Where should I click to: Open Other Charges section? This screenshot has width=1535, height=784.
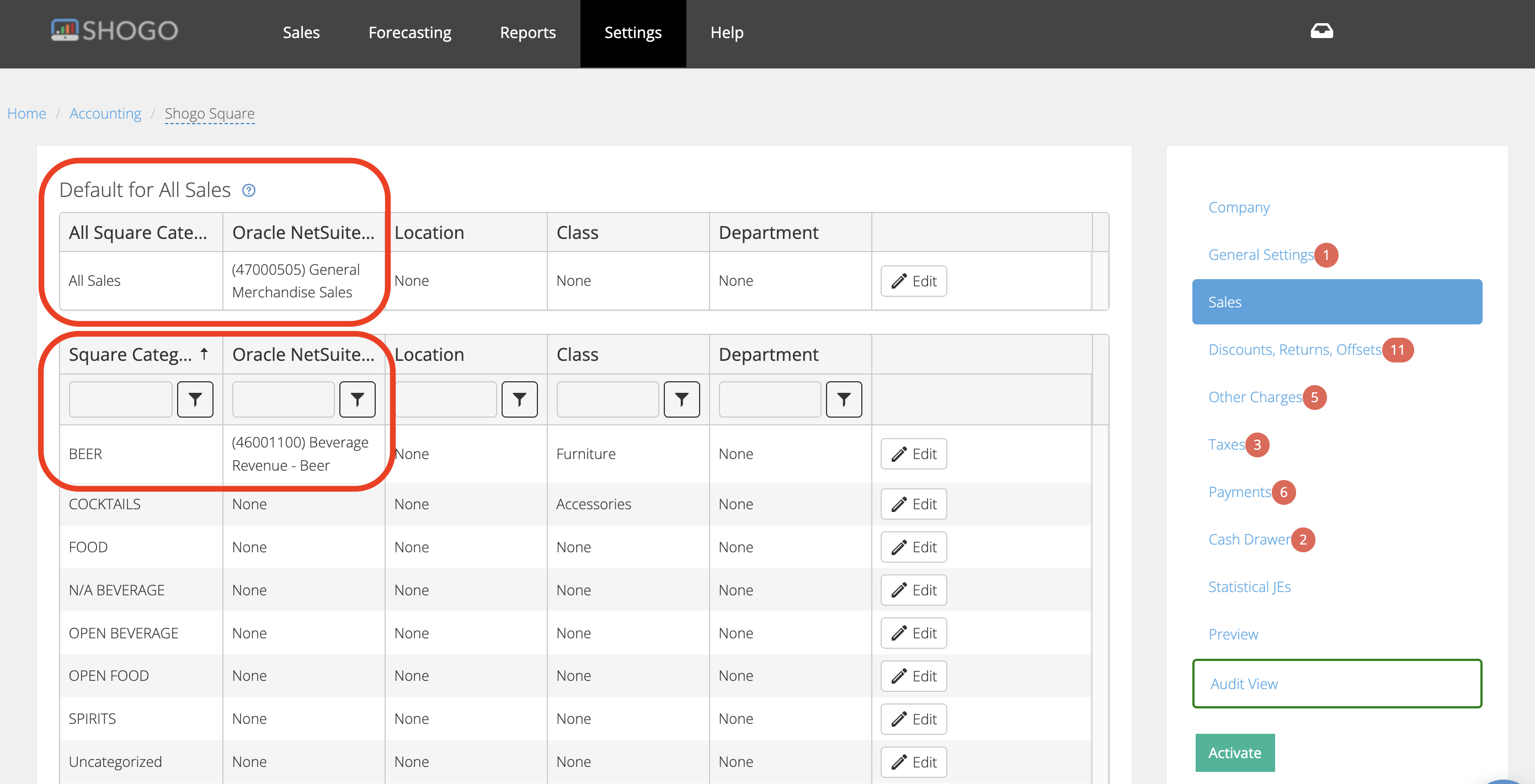[x=1255, y=397]
